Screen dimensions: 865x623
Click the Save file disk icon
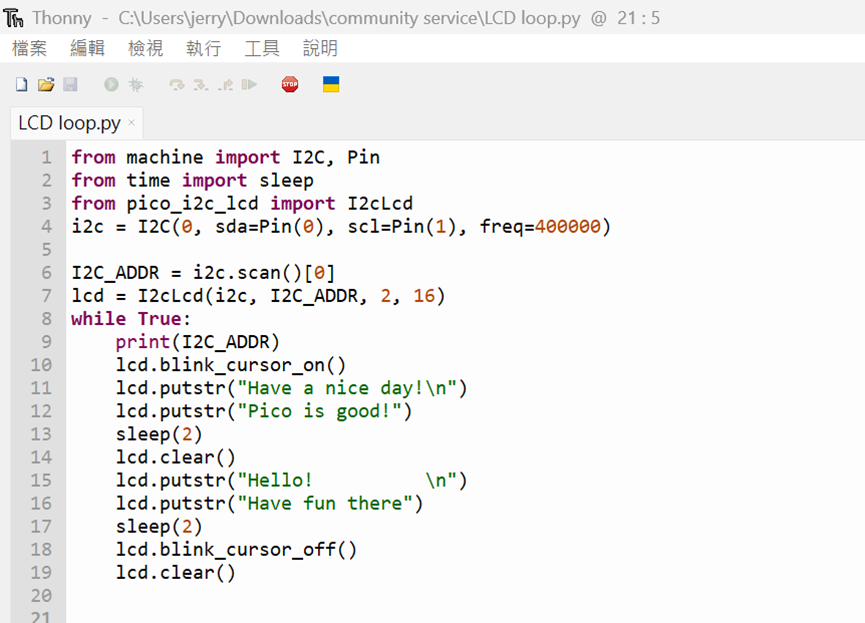tap(70, 84)
